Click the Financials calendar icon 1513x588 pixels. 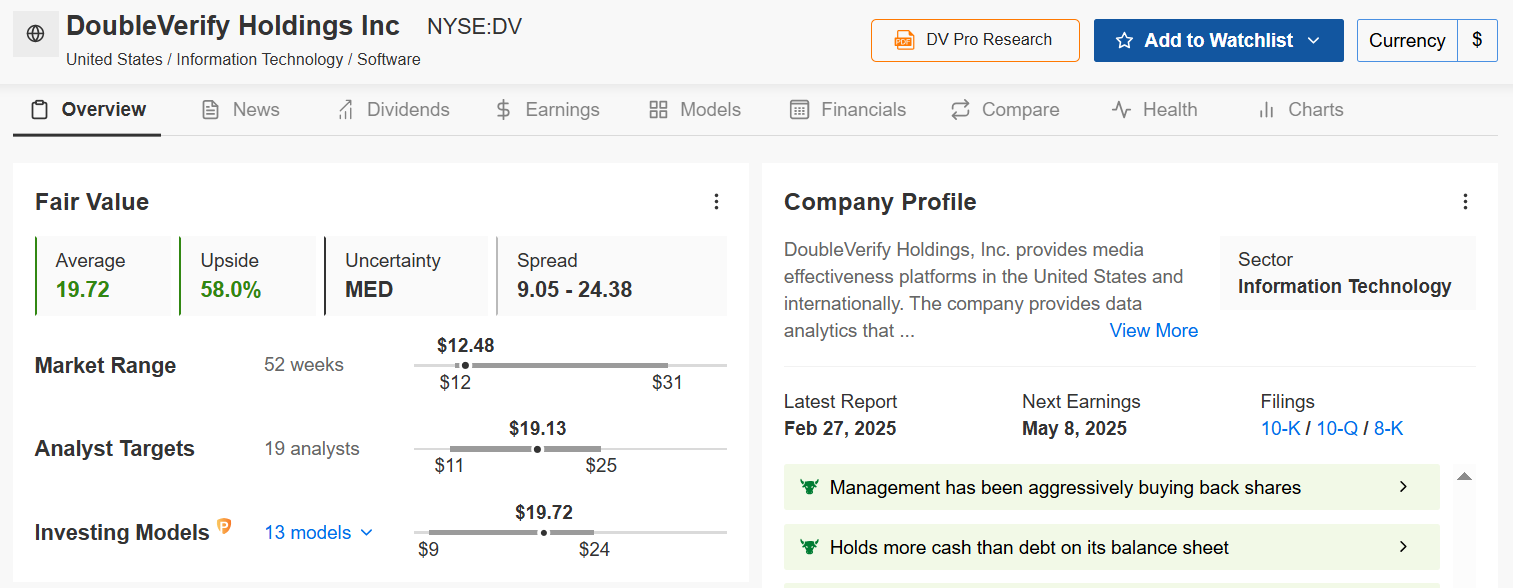(x=799, y=110)
